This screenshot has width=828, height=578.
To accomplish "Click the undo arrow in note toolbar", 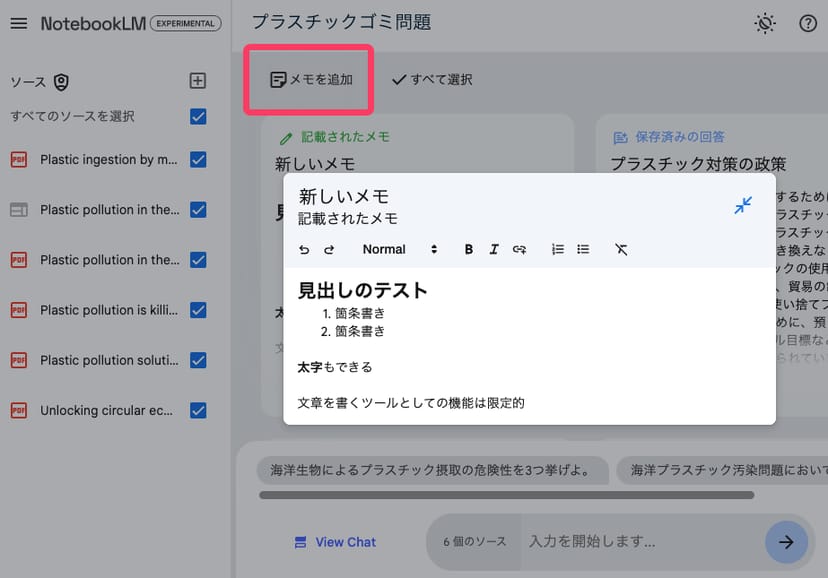I will click(305, 249).
